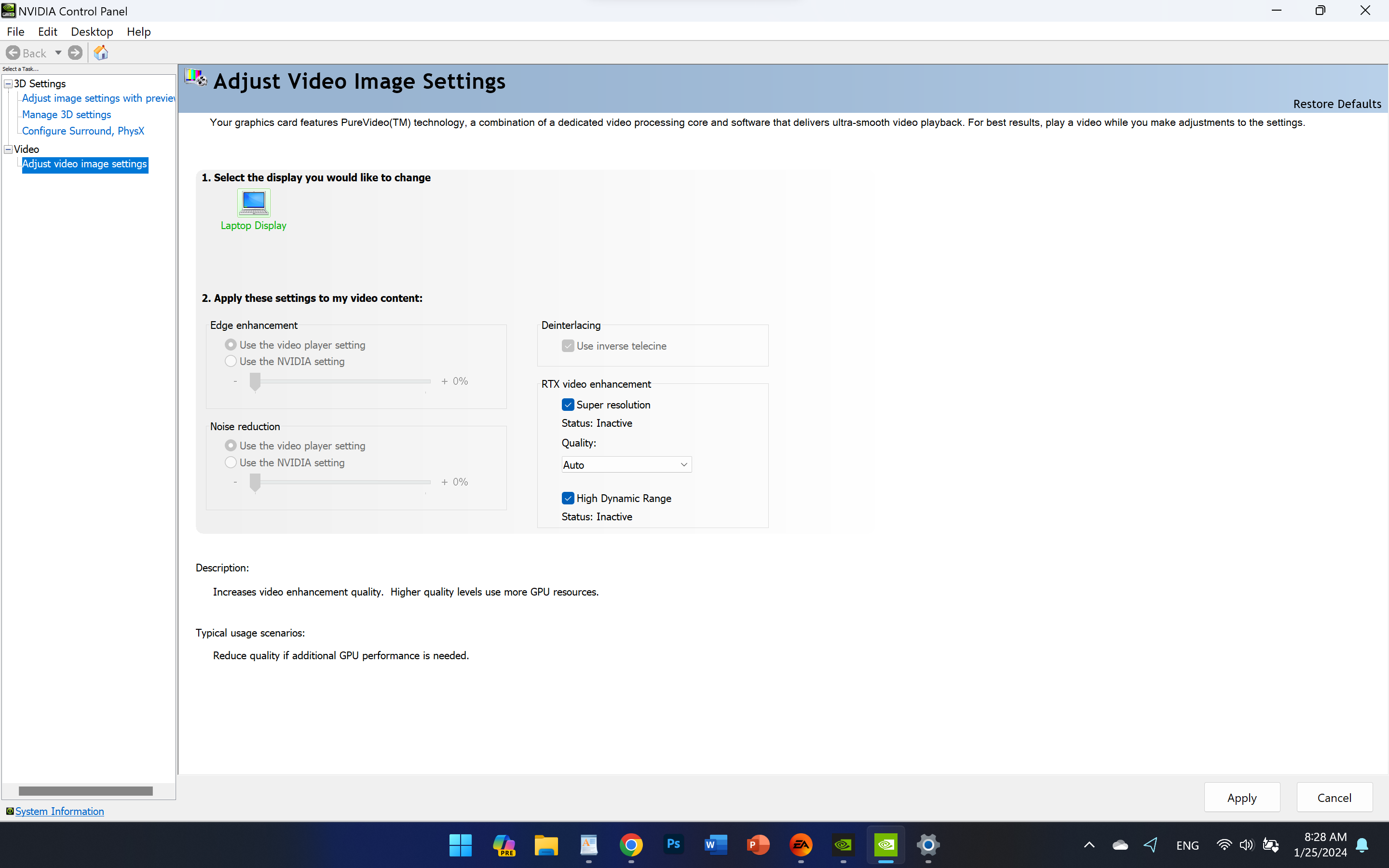Click Wi-Fi network tray icon

click(1224, 845)
